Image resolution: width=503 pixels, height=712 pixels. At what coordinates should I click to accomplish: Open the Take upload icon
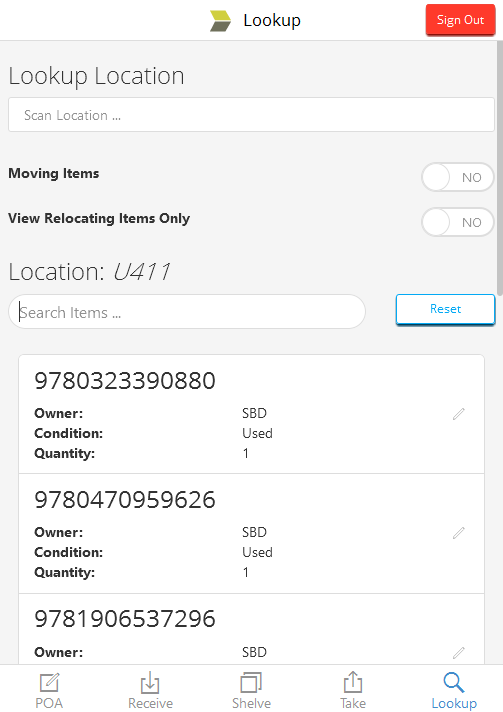click(353, 682)
